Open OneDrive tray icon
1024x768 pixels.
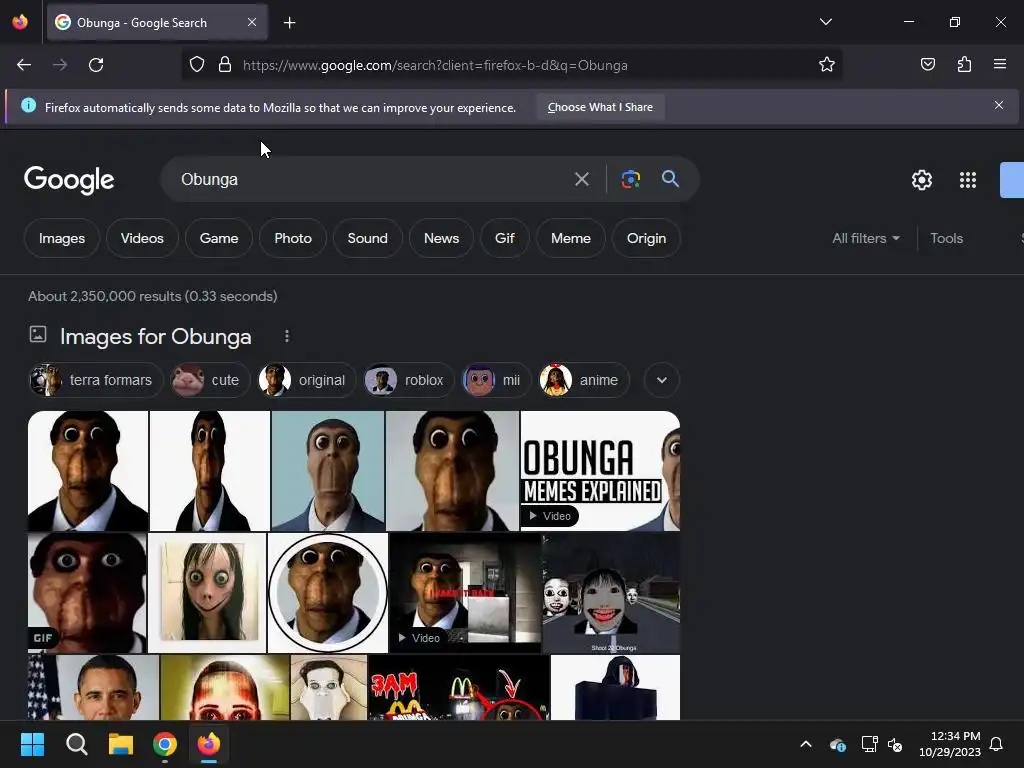(837, 744)
